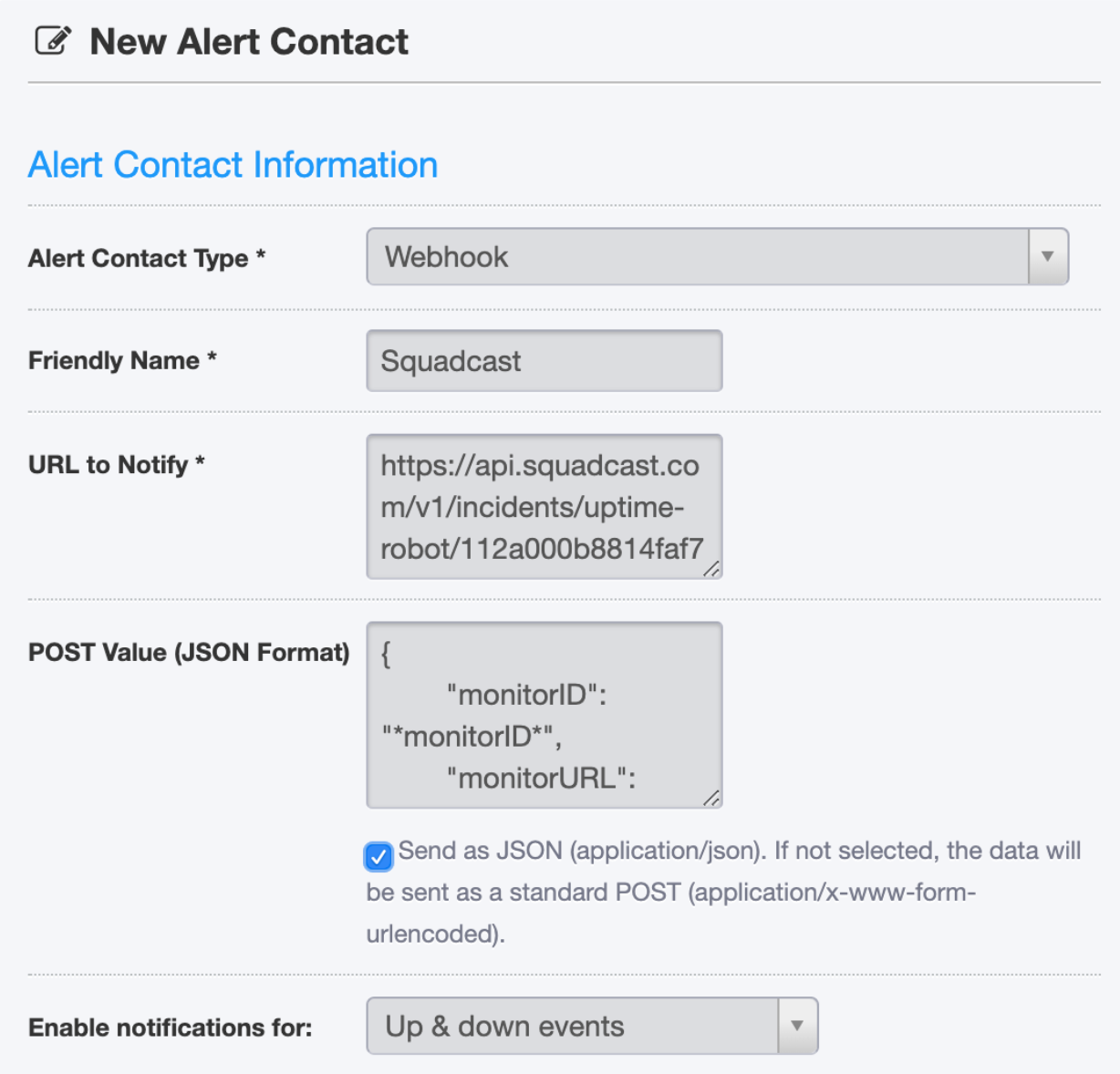Click the Send as JSON description text
The height and width of the screenshot is (1074, 1120).
pos(723,893)
